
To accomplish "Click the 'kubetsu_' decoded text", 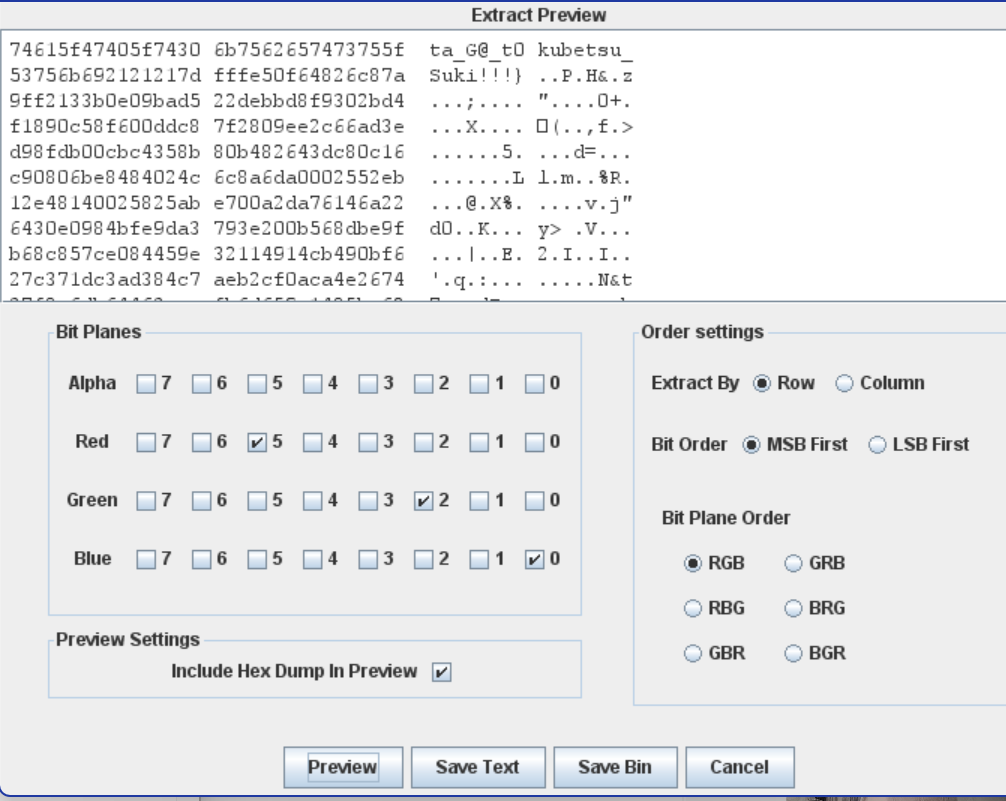I will pos(585,50).
